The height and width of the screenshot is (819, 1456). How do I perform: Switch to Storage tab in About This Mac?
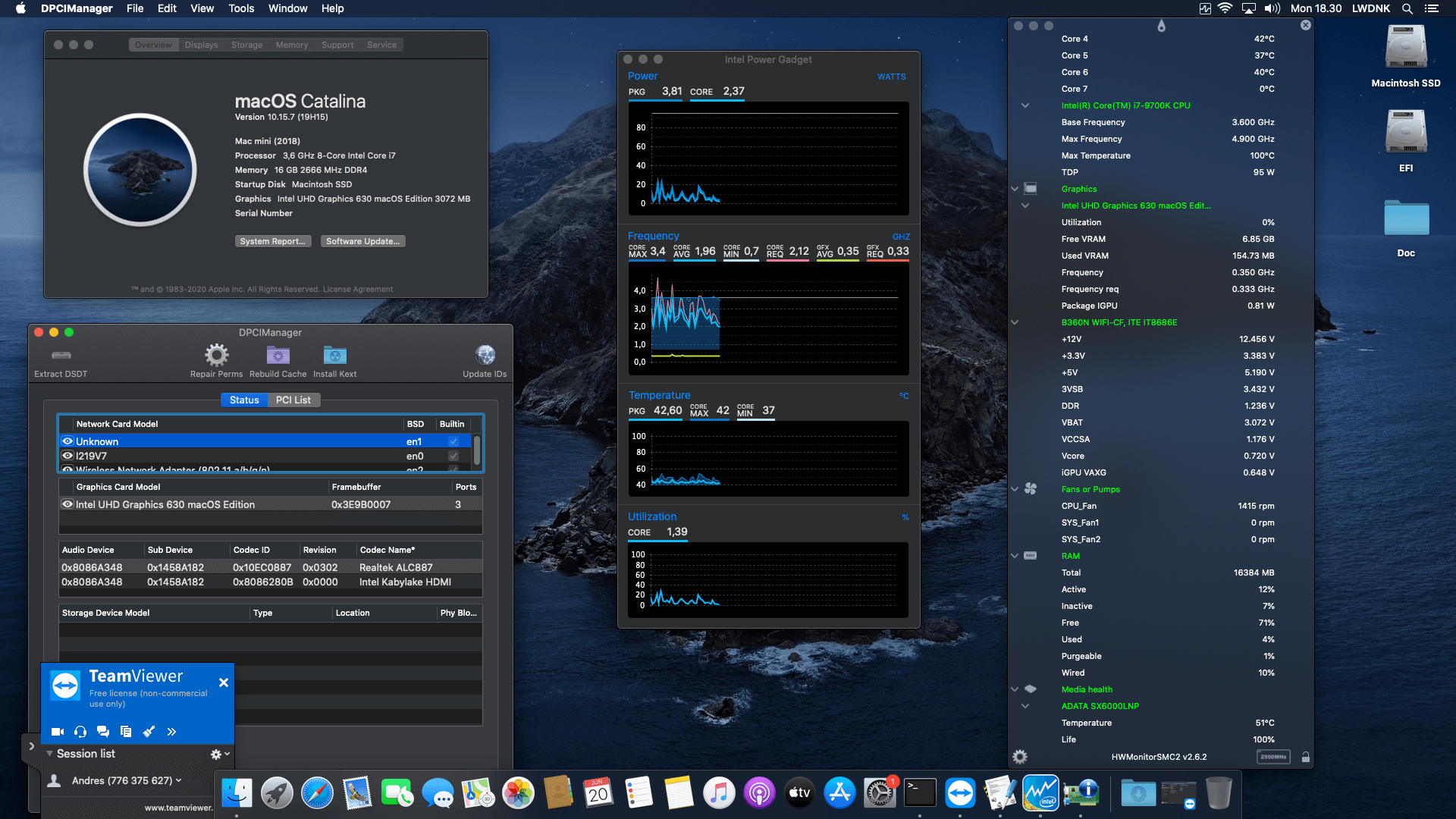coord(246,45)
